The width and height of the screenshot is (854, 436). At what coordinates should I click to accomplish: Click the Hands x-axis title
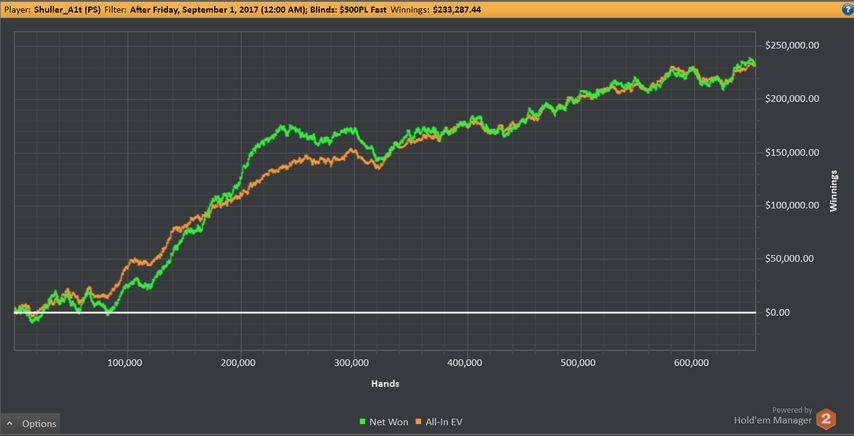[x=385, y=384]
